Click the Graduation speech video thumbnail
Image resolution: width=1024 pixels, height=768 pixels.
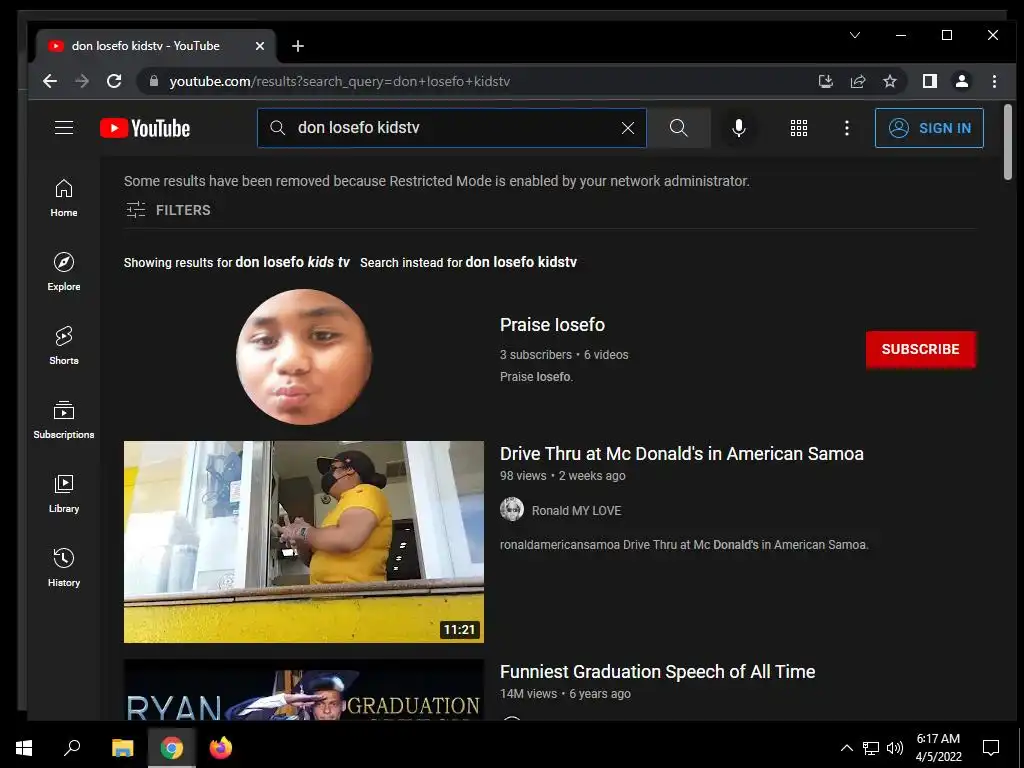coord(304,690)
